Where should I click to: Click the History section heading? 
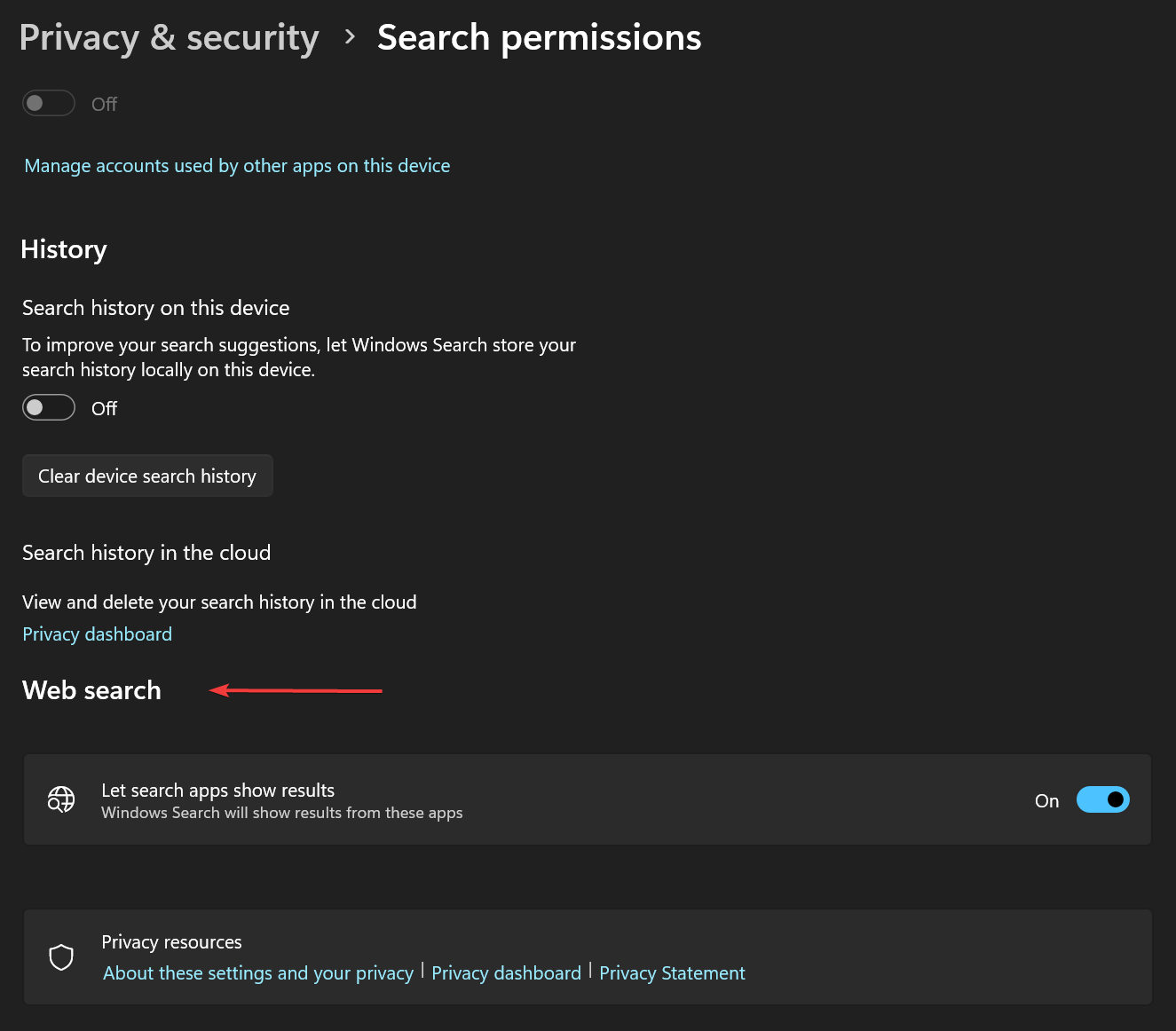pos(64,249)
